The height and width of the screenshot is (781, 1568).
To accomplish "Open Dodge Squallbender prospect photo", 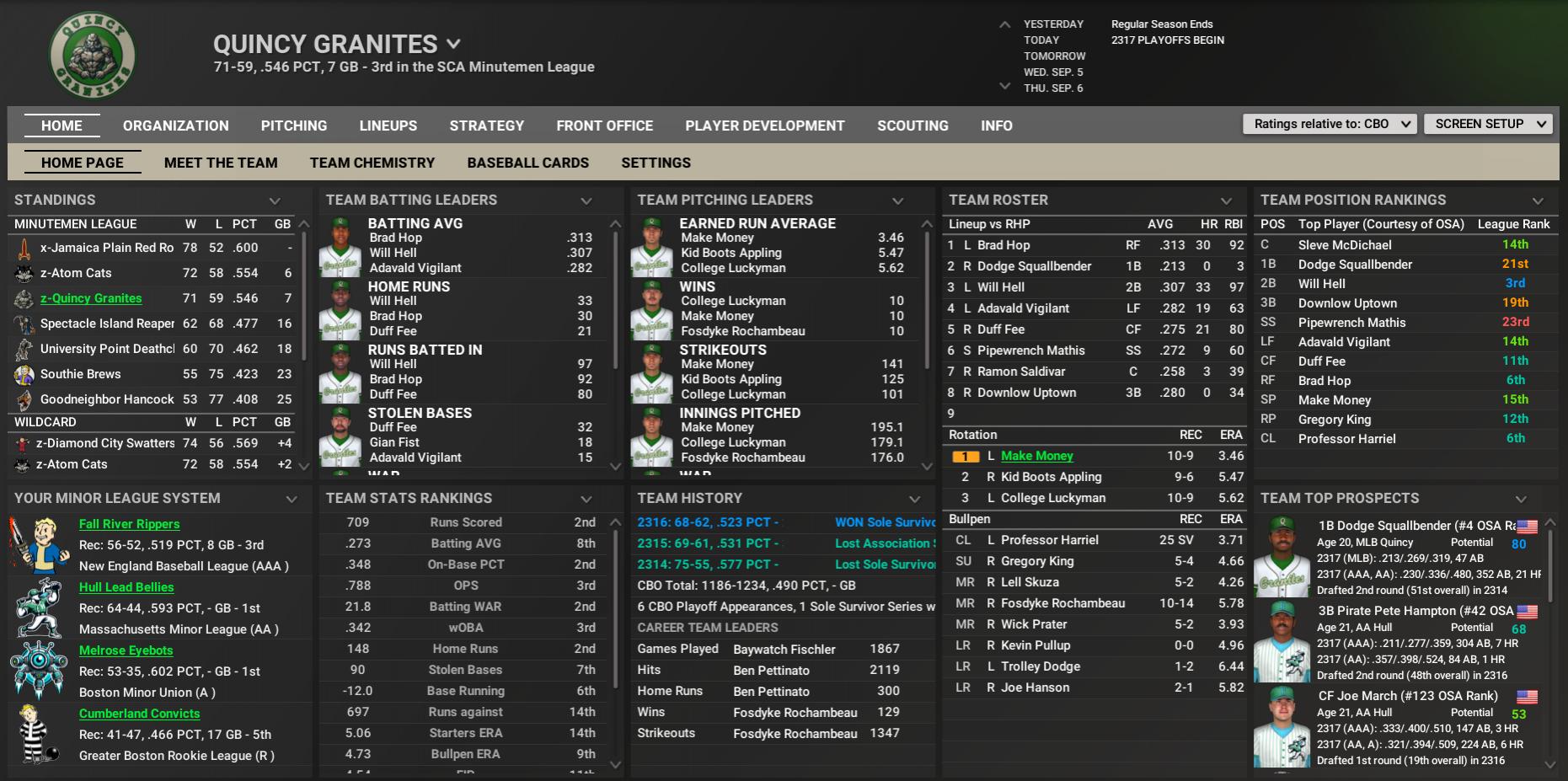I will click(x=1282, y=557).
